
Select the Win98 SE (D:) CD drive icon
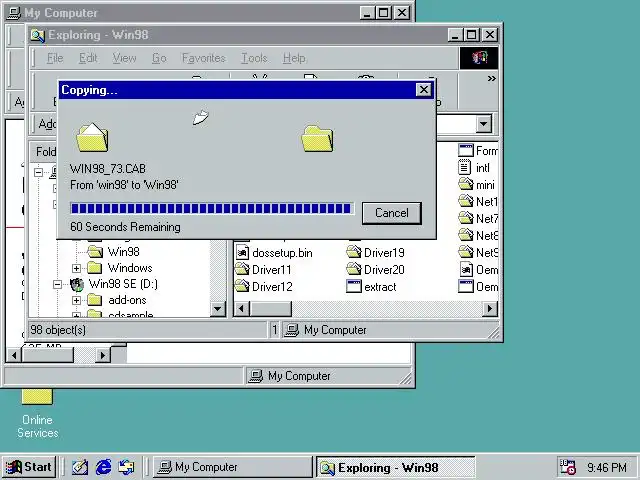click(76, 284)
